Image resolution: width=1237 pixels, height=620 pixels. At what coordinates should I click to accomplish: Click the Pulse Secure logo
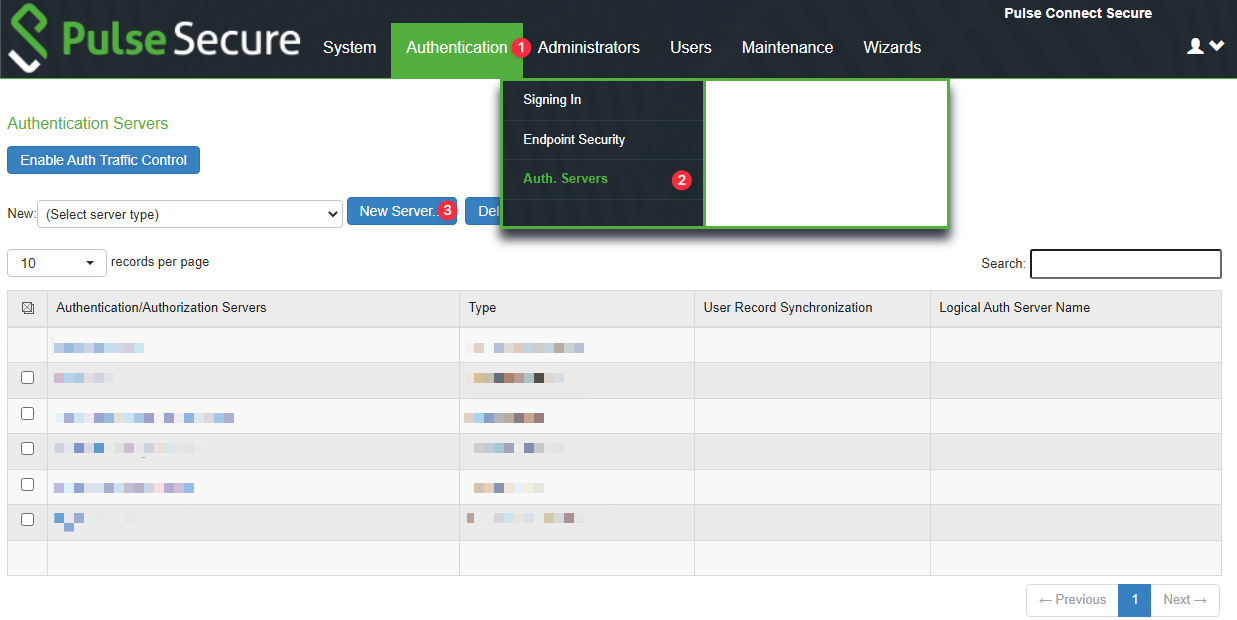click(x=155, y=41)
